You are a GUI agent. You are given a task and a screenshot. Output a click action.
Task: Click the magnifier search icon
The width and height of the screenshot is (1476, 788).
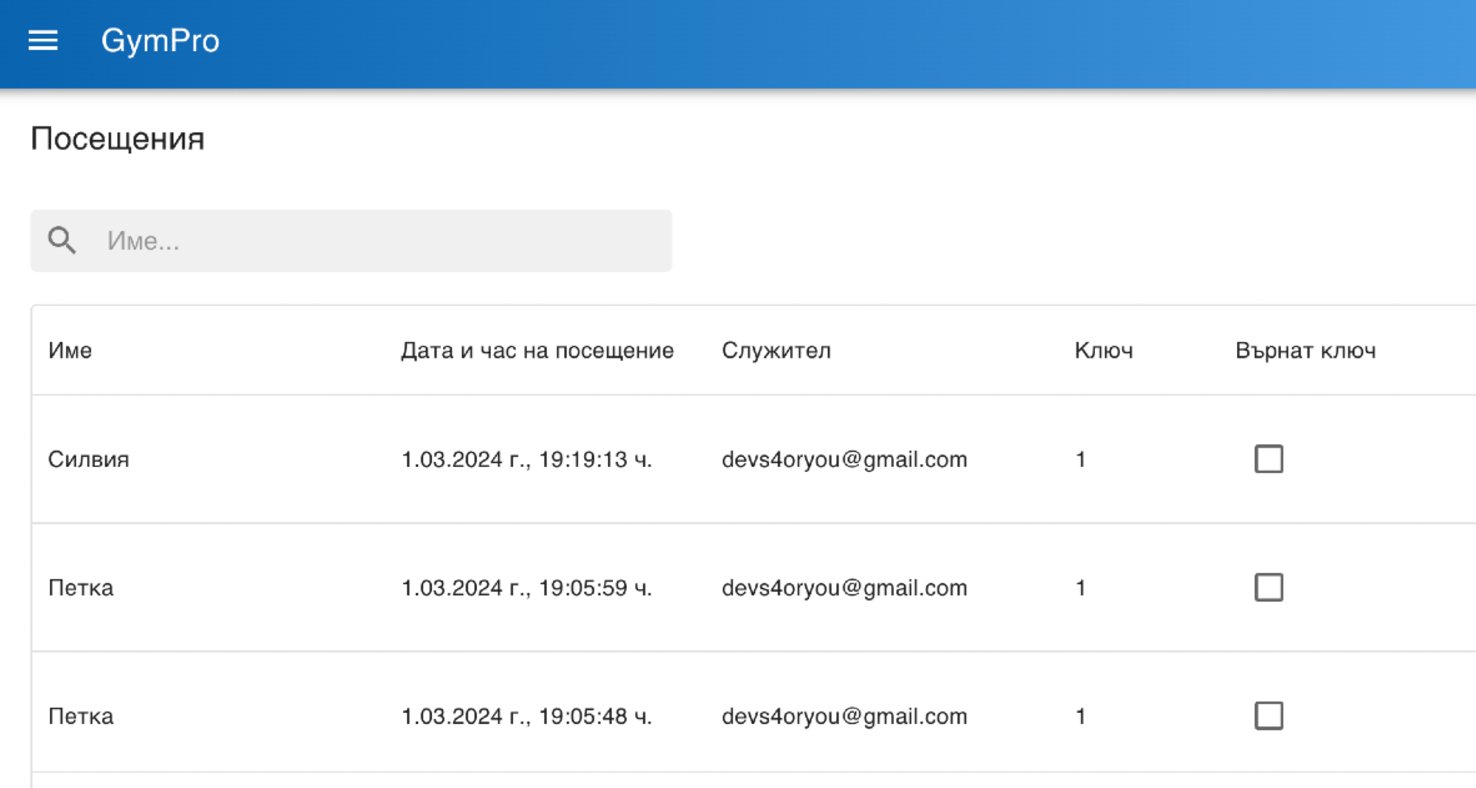(62, 241)
